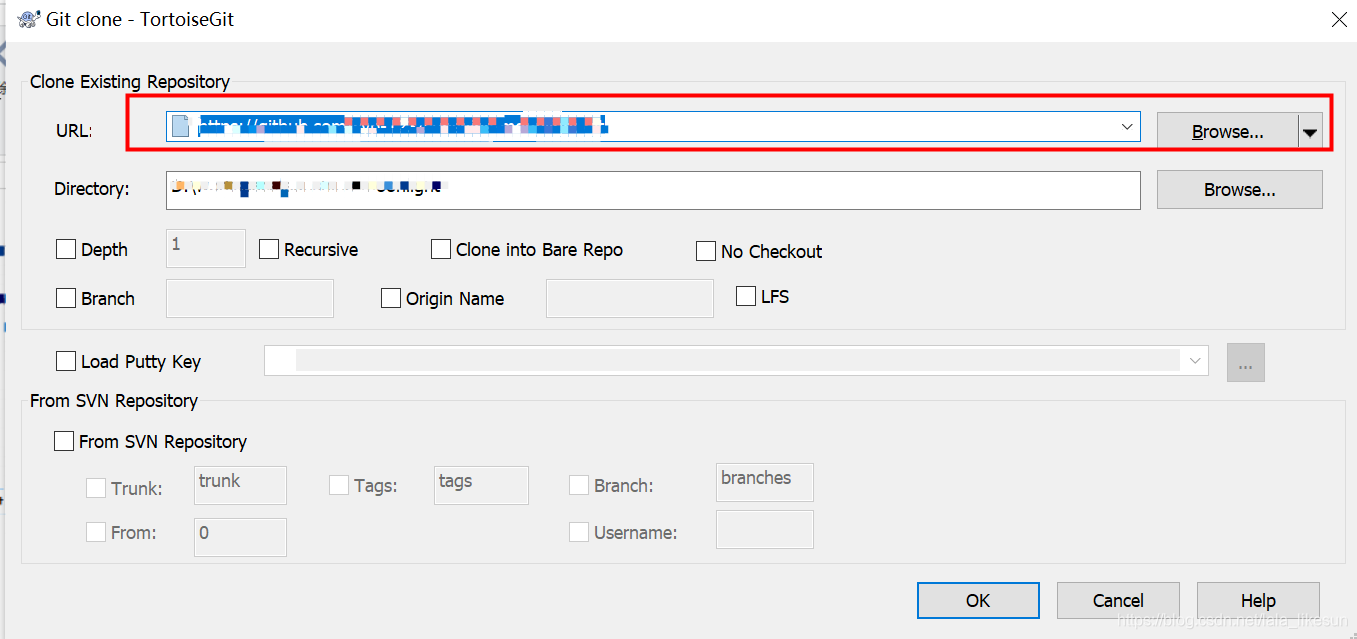1357x639 pixels.
Task: Click the tags text field
Action: tap(481, 485)
